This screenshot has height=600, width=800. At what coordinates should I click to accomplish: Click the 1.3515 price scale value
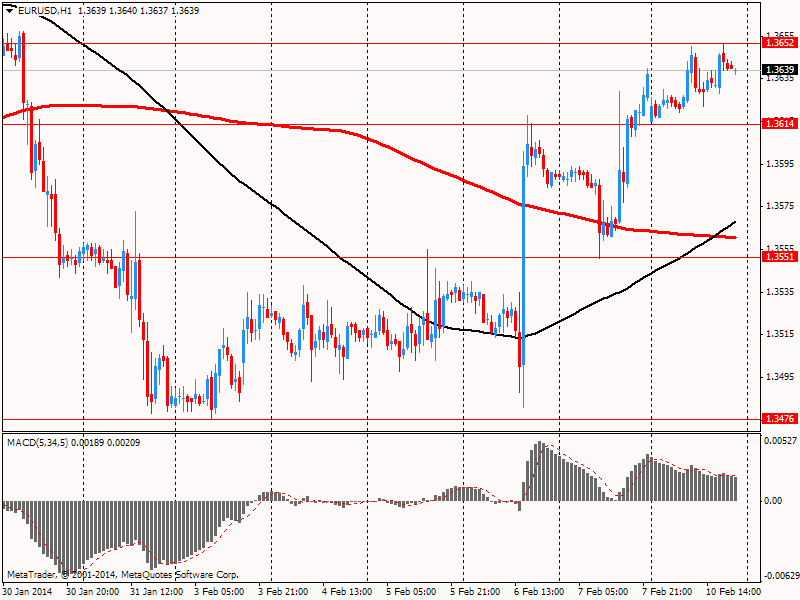tap(780, 334)
